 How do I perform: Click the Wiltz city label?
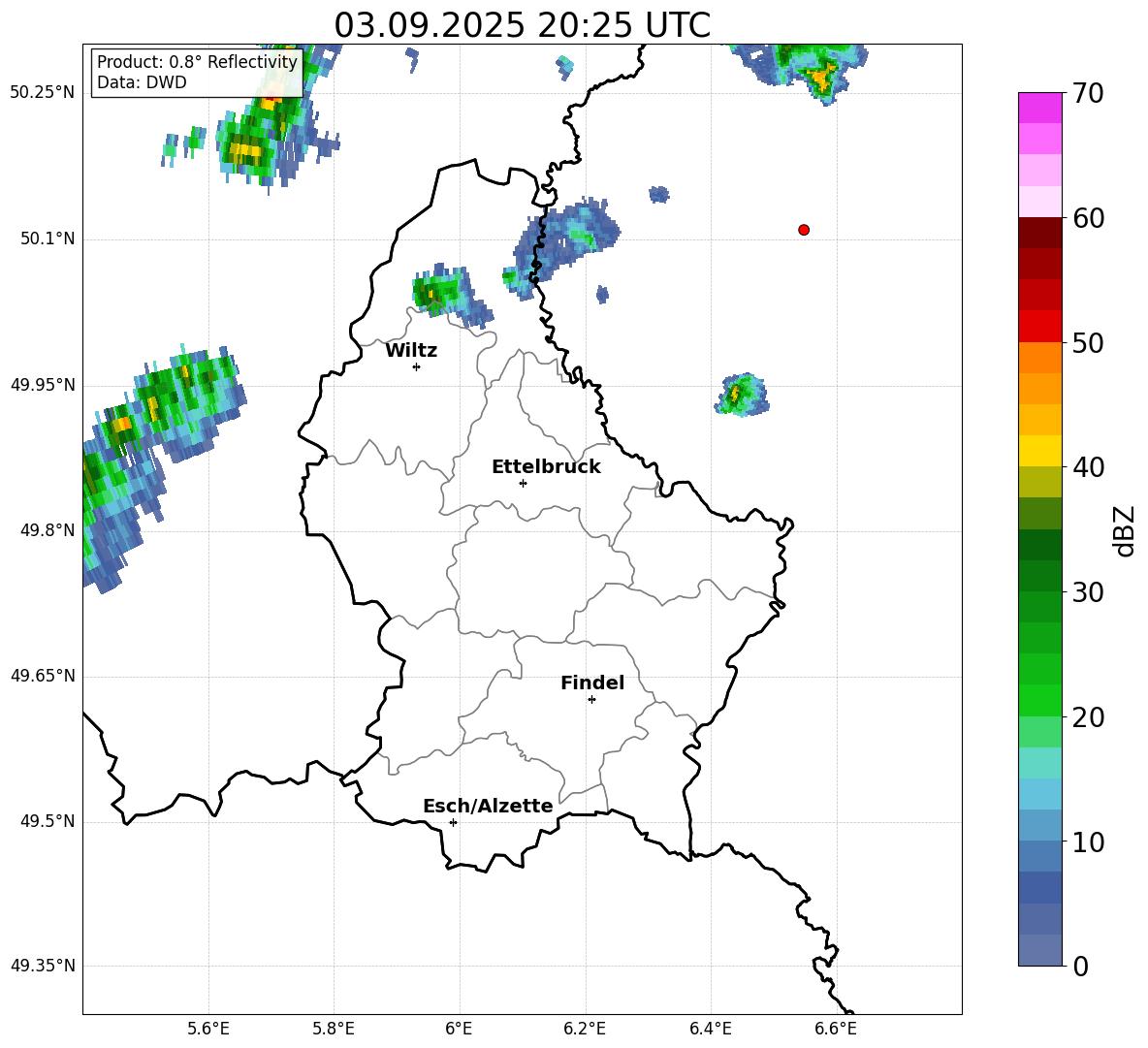[411, 351]
